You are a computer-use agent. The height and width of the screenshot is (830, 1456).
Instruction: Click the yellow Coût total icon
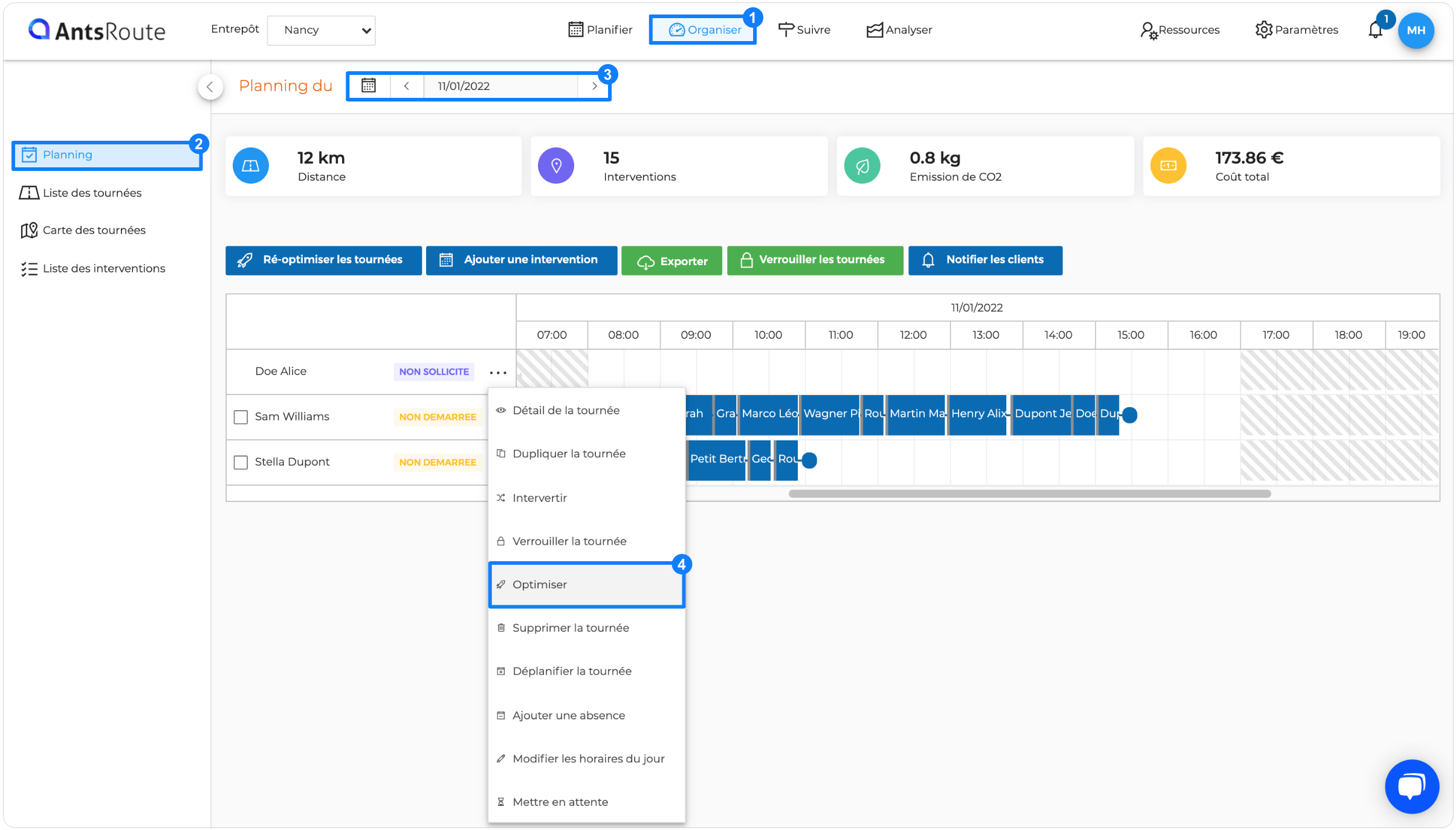(x=1168, y=166)
